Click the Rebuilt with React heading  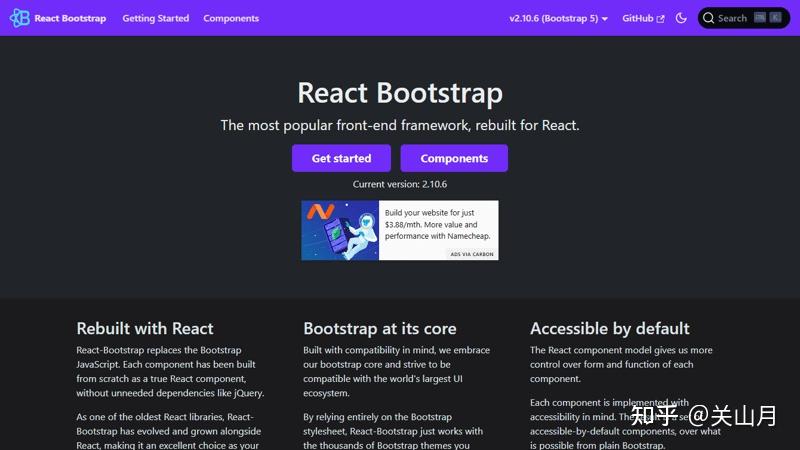point(145,329)
